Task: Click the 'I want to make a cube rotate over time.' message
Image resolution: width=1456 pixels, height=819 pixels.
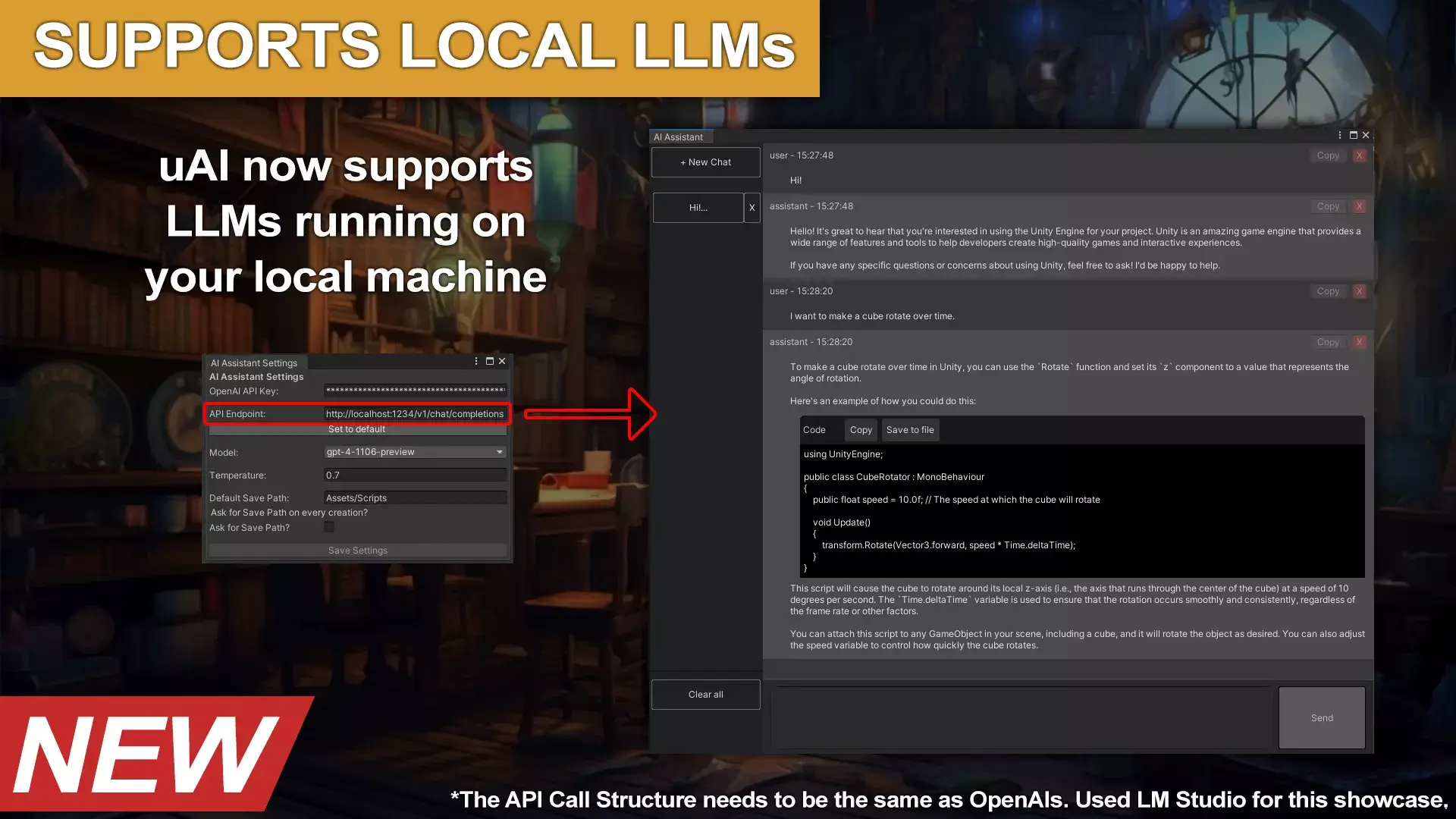Action: click(872, 316)
